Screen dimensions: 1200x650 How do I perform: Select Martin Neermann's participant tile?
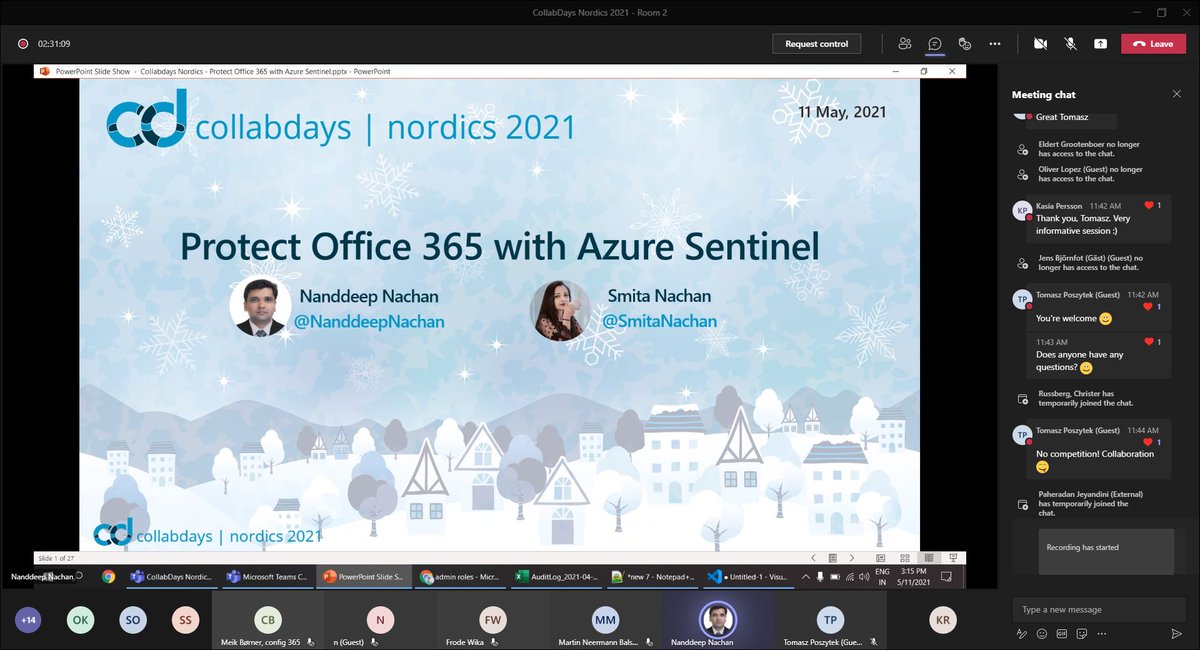click(606, 620)
